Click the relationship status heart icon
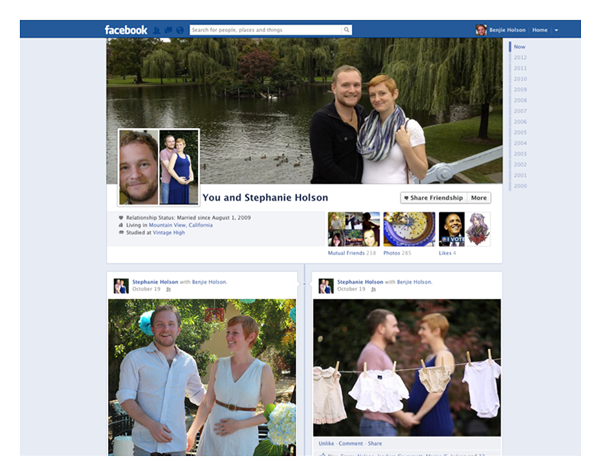The image size is (600, 475). pos(121,217)
